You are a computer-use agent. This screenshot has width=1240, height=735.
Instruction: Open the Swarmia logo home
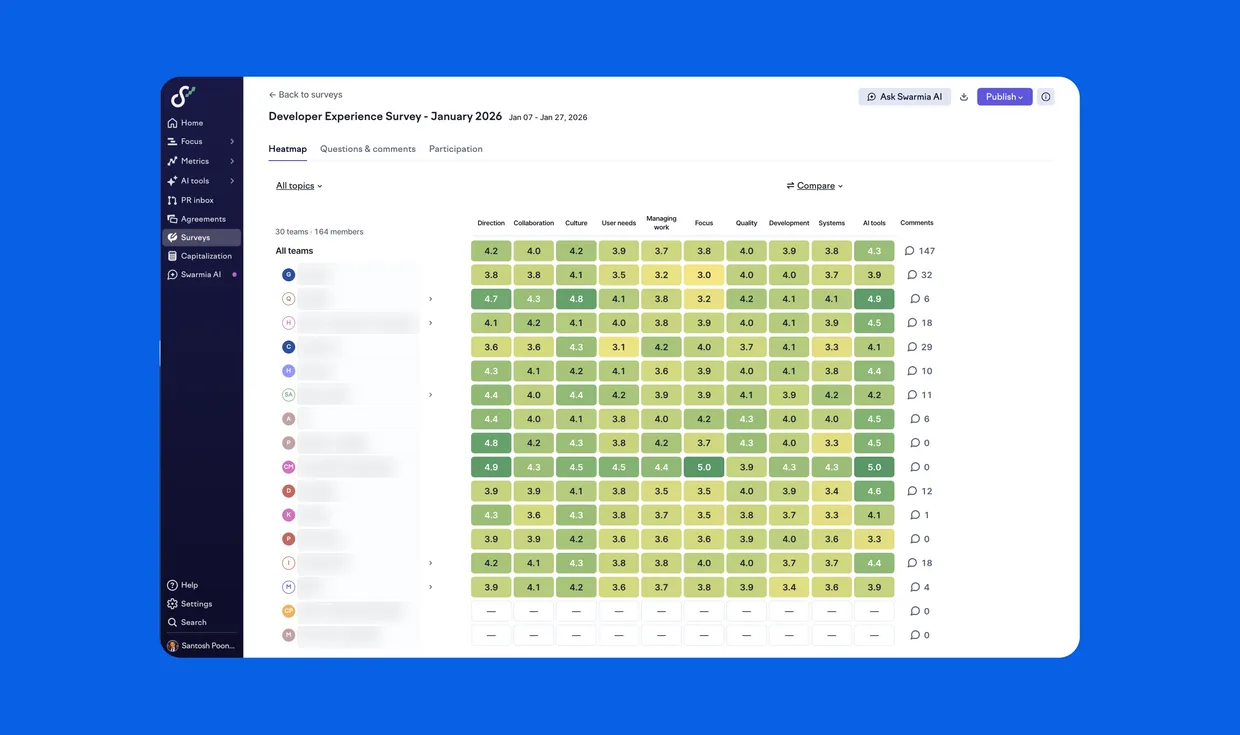click(x=182, y=97)
